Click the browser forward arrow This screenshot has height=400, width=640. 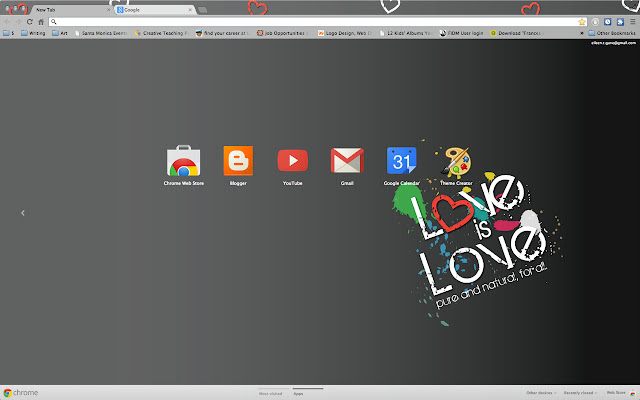(18, 22)
